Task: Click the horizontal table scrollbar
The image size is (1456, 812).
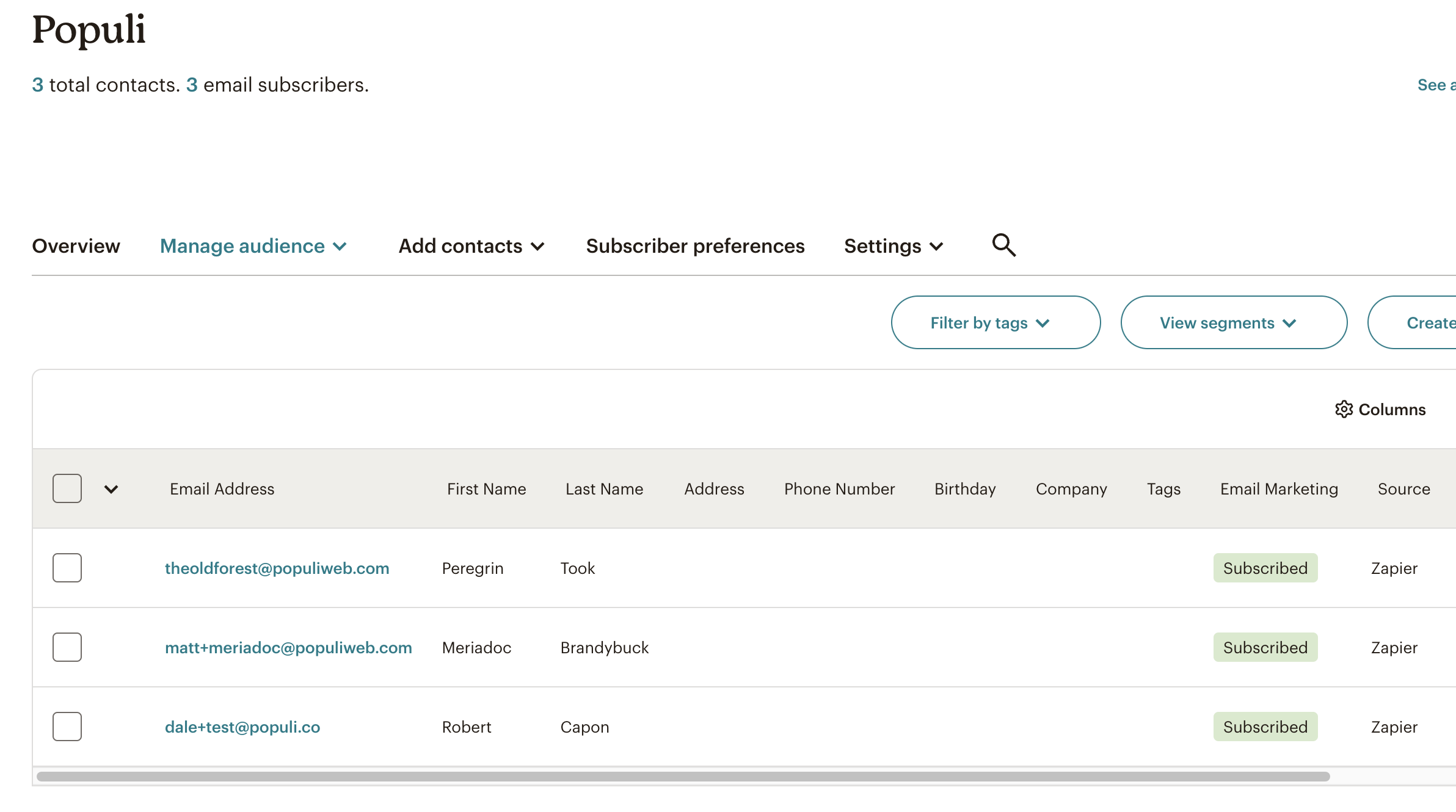Action: (x=683, y=777)
